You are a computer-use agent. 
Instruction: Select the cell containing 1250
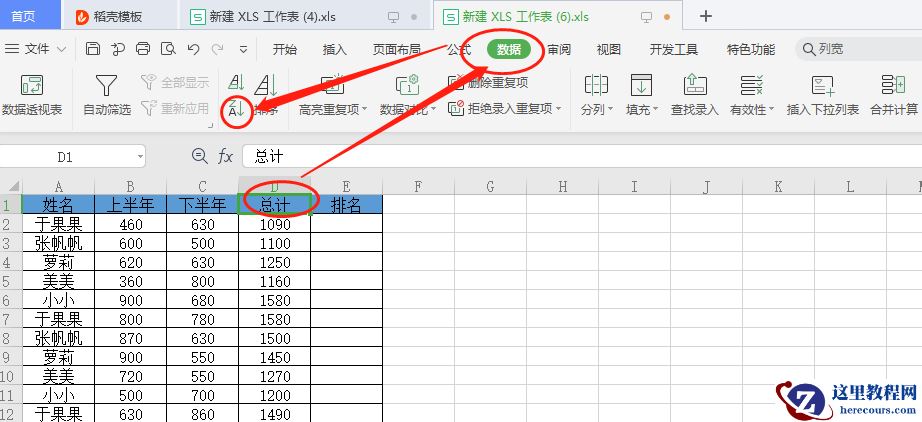click(x=275, y=262)
